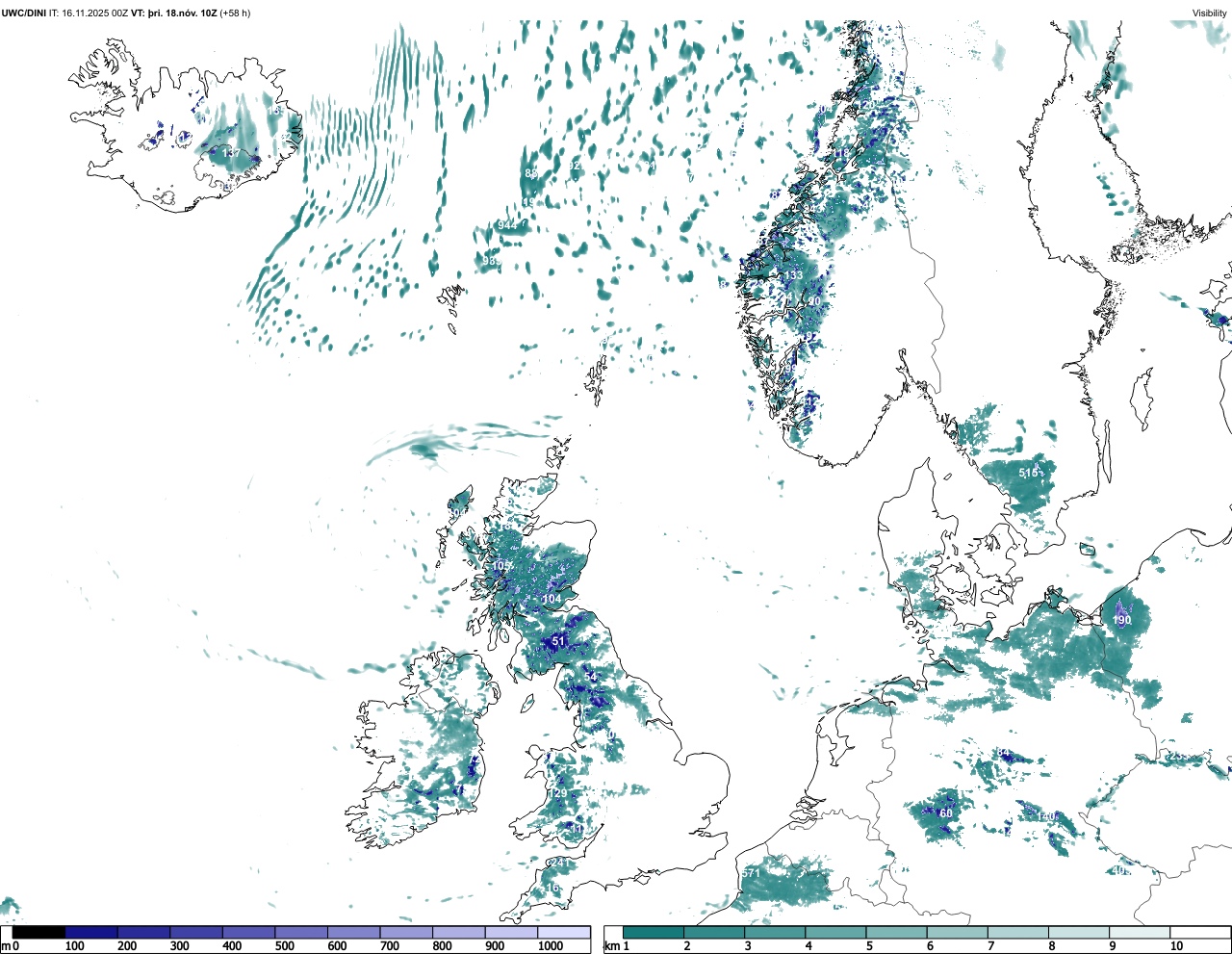Click the legend swatch between 600 and 700 m

(x=354, y=932)
